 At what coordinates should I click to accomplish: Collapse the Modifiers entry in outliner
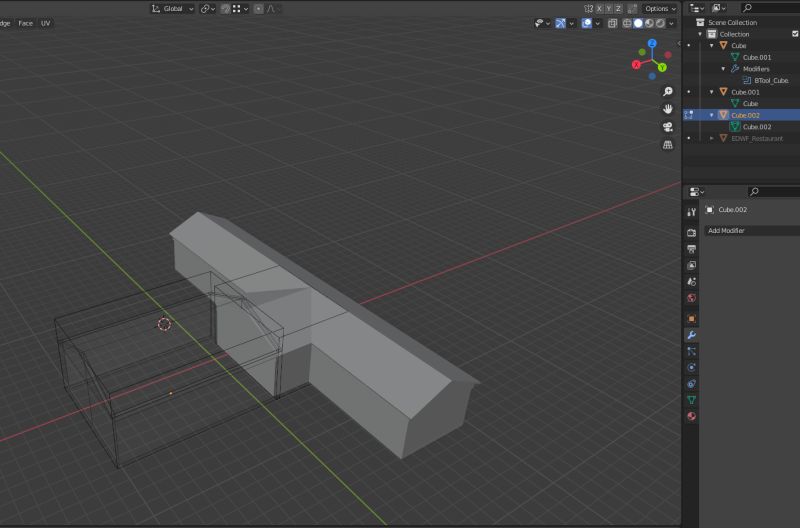723,69
